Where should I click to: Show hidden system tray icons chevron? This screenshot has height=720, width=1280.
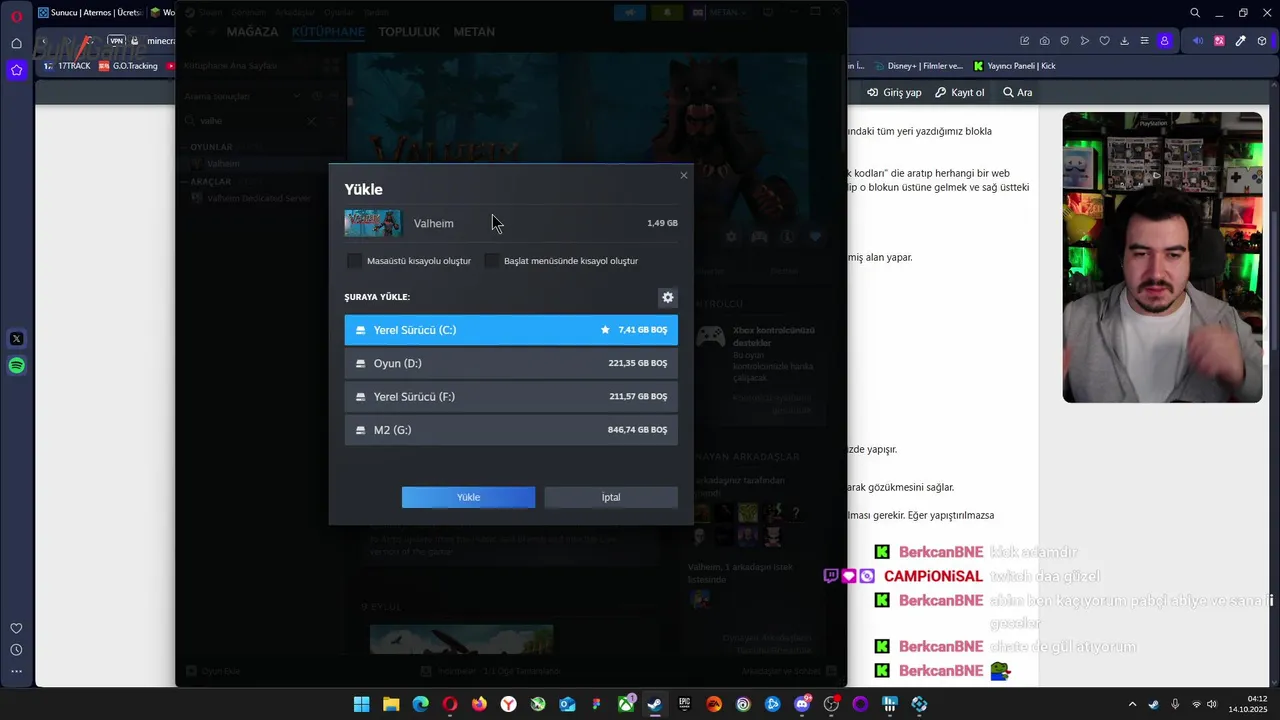[1132, 704]
